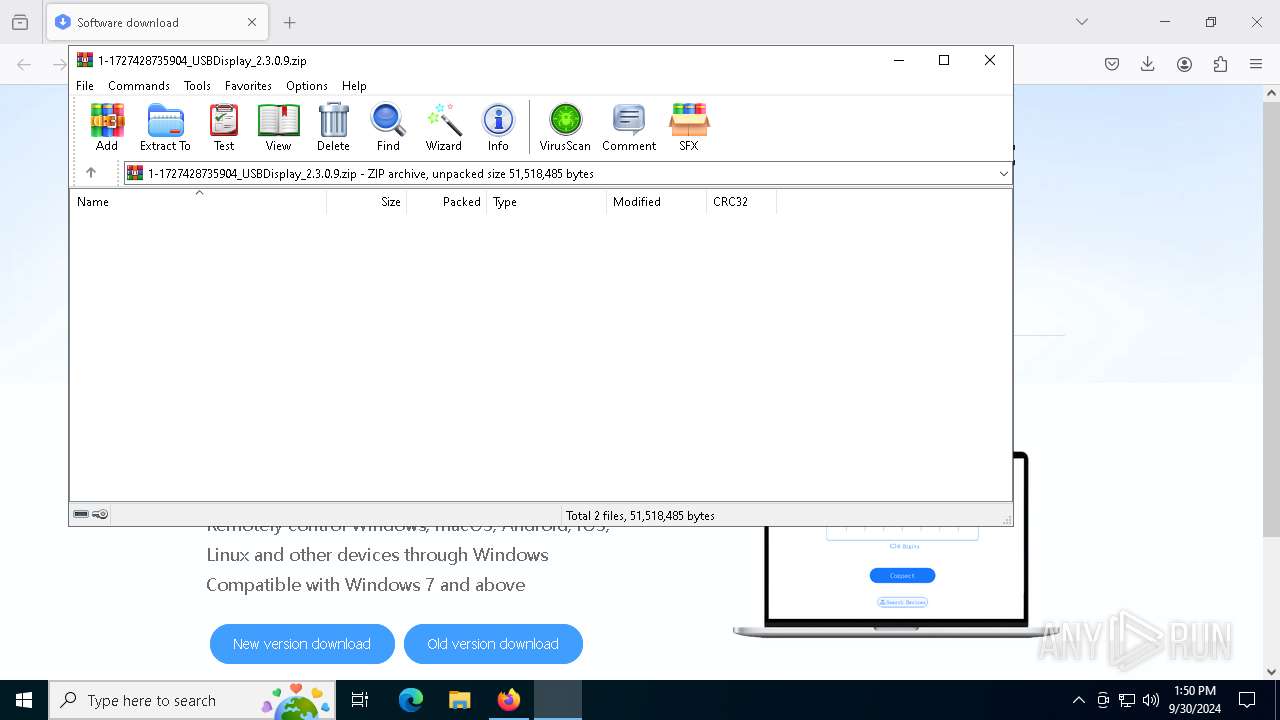Sort by the Modified column header

[x=657, y=202]
